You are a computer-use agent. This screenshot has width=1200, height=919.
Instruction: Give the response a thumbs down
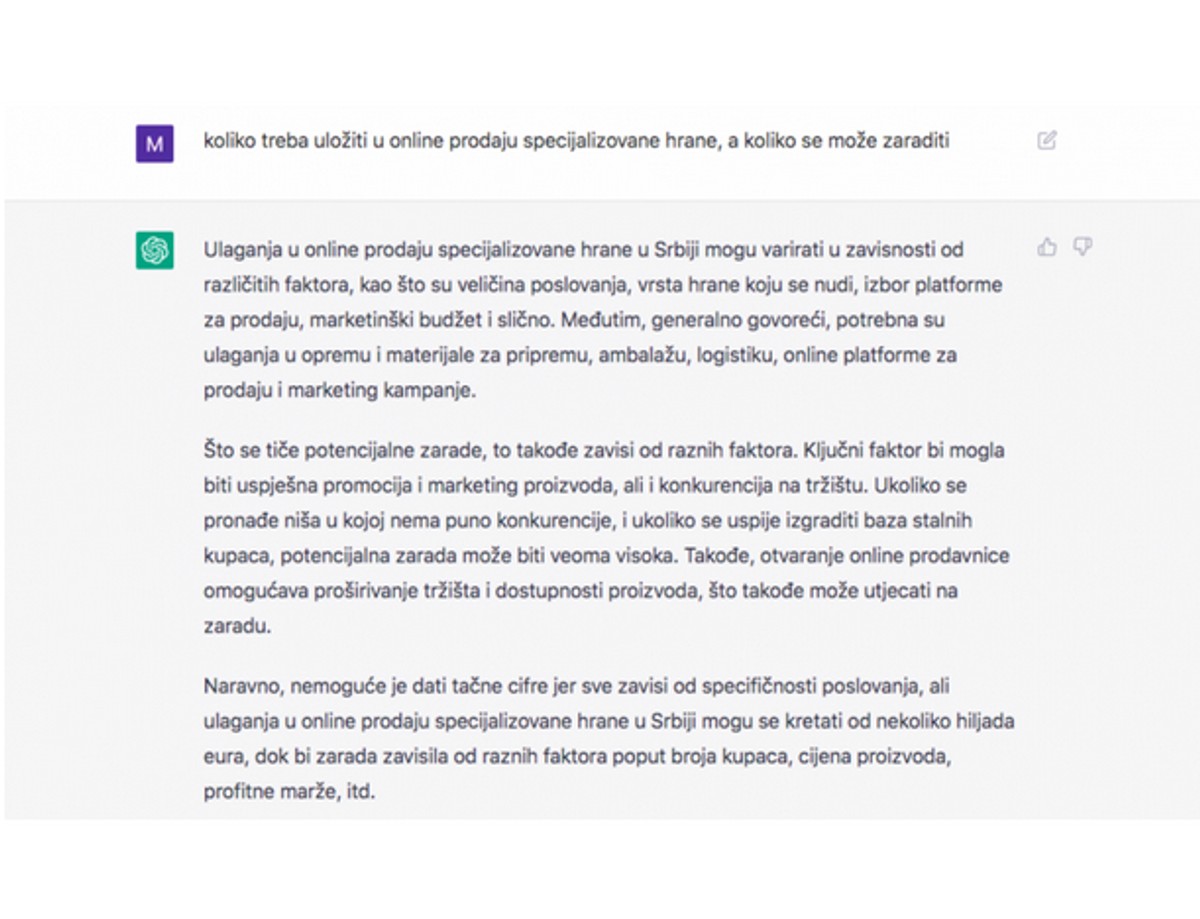coord(1082,246)
